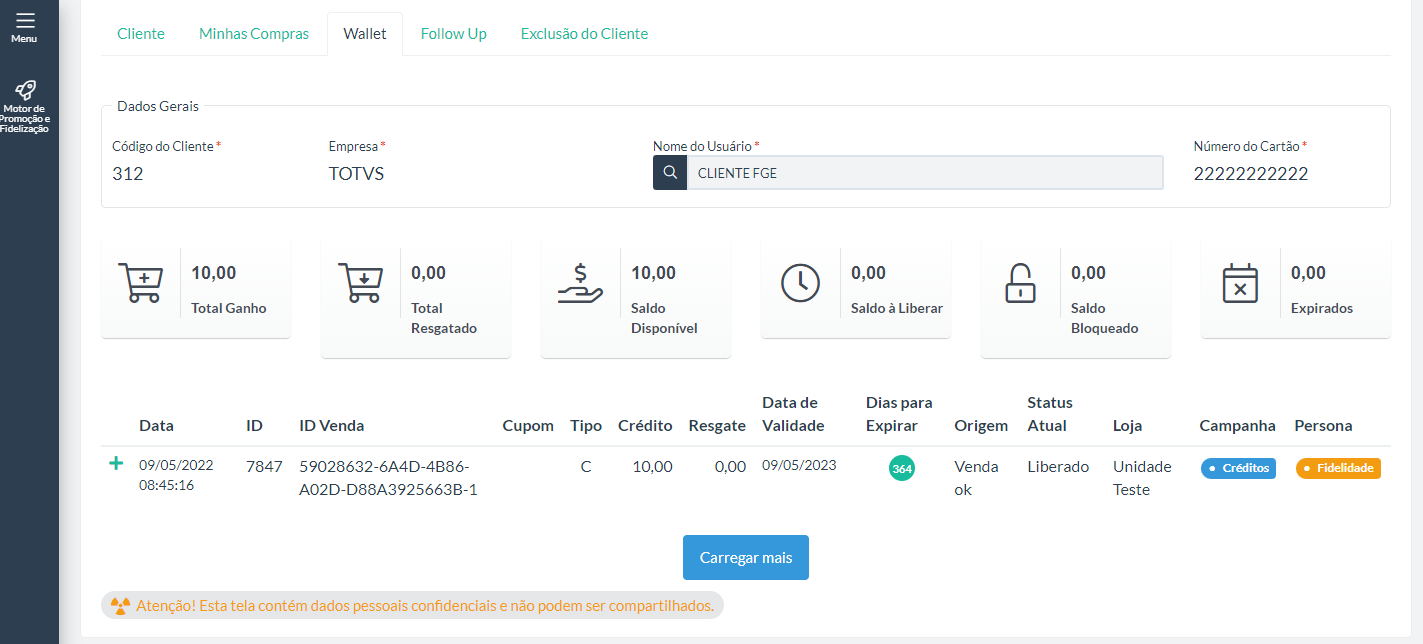Viewport: 1423px width, 644px height.
Task: Click the Persona column header
Action: 1323,426
